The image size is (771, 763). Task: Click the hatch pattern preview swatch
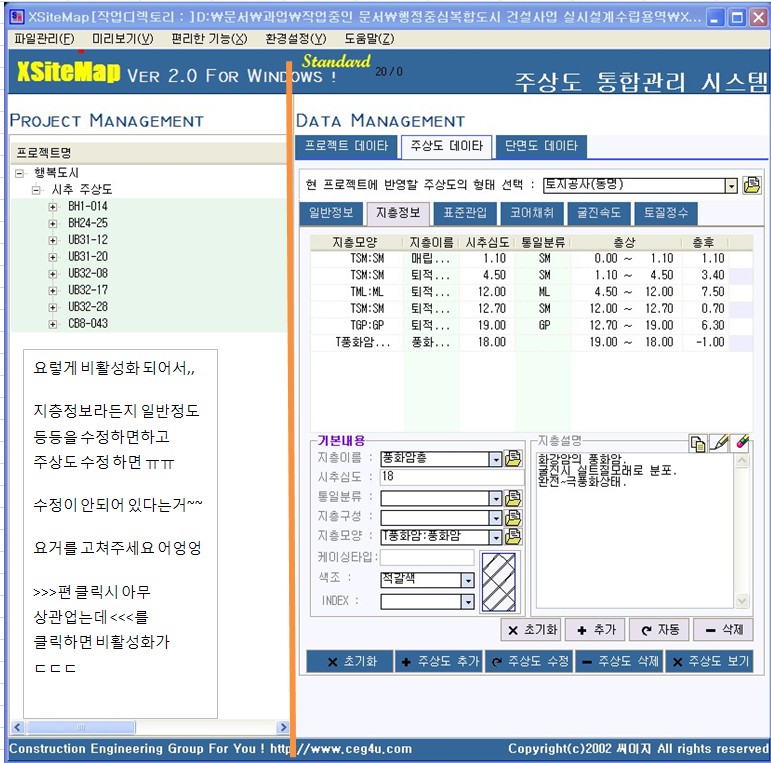pyautogui.click(x=499, y=582)
